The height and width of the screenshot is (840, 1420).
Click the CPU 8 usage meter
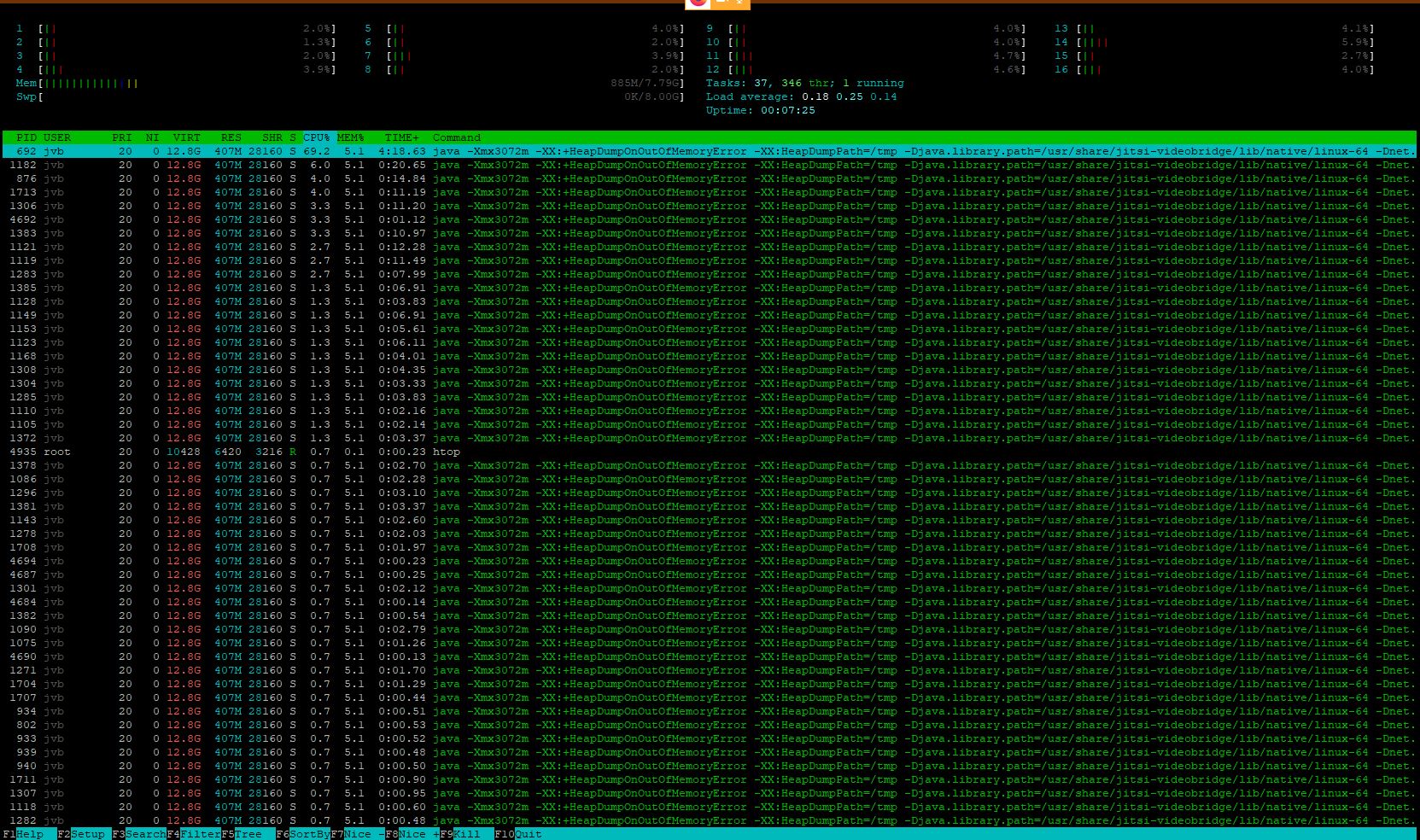click(524, 69)
